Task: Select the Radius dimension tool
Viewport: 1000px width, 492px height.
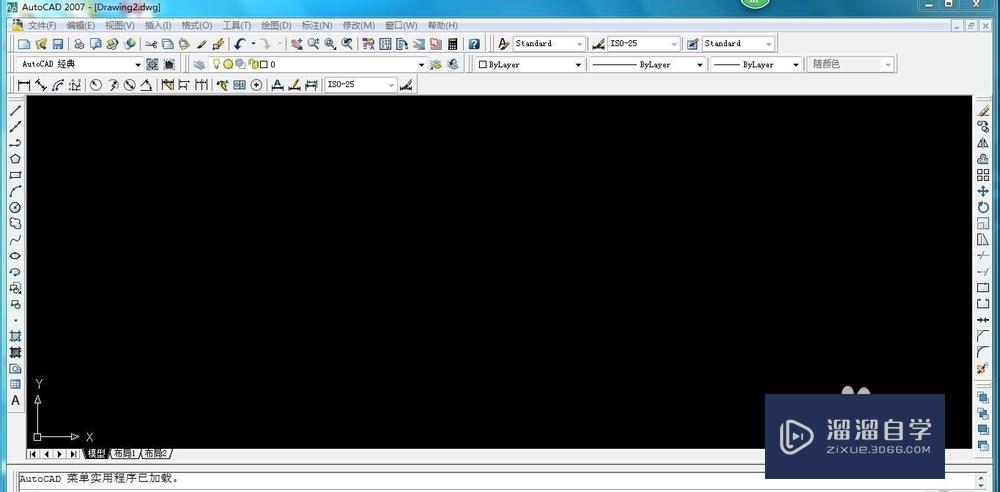Action: click(x=96, y=85)
